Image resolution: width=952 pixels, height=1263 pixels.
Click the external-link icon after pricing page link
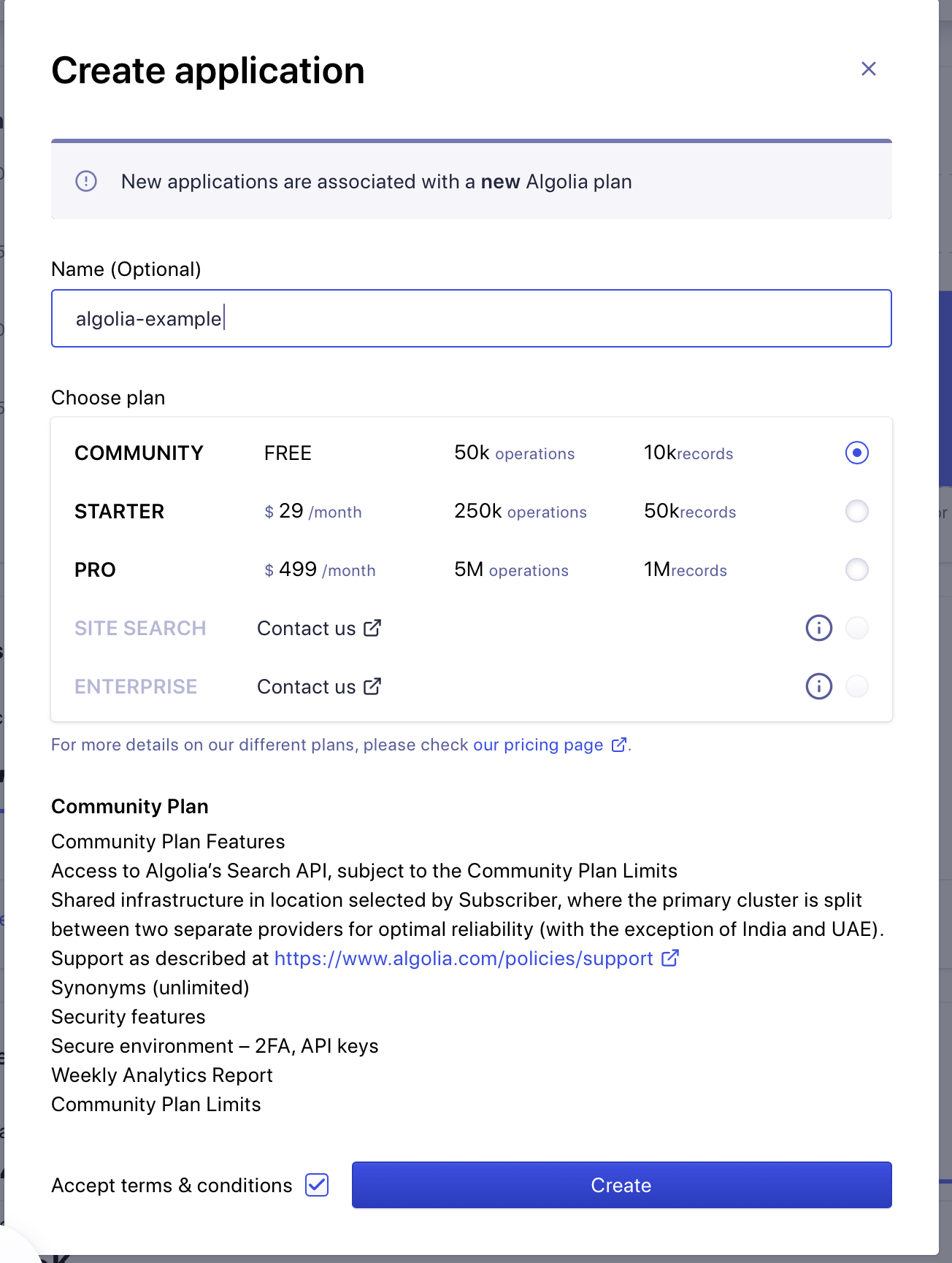[x=619, y=745]
